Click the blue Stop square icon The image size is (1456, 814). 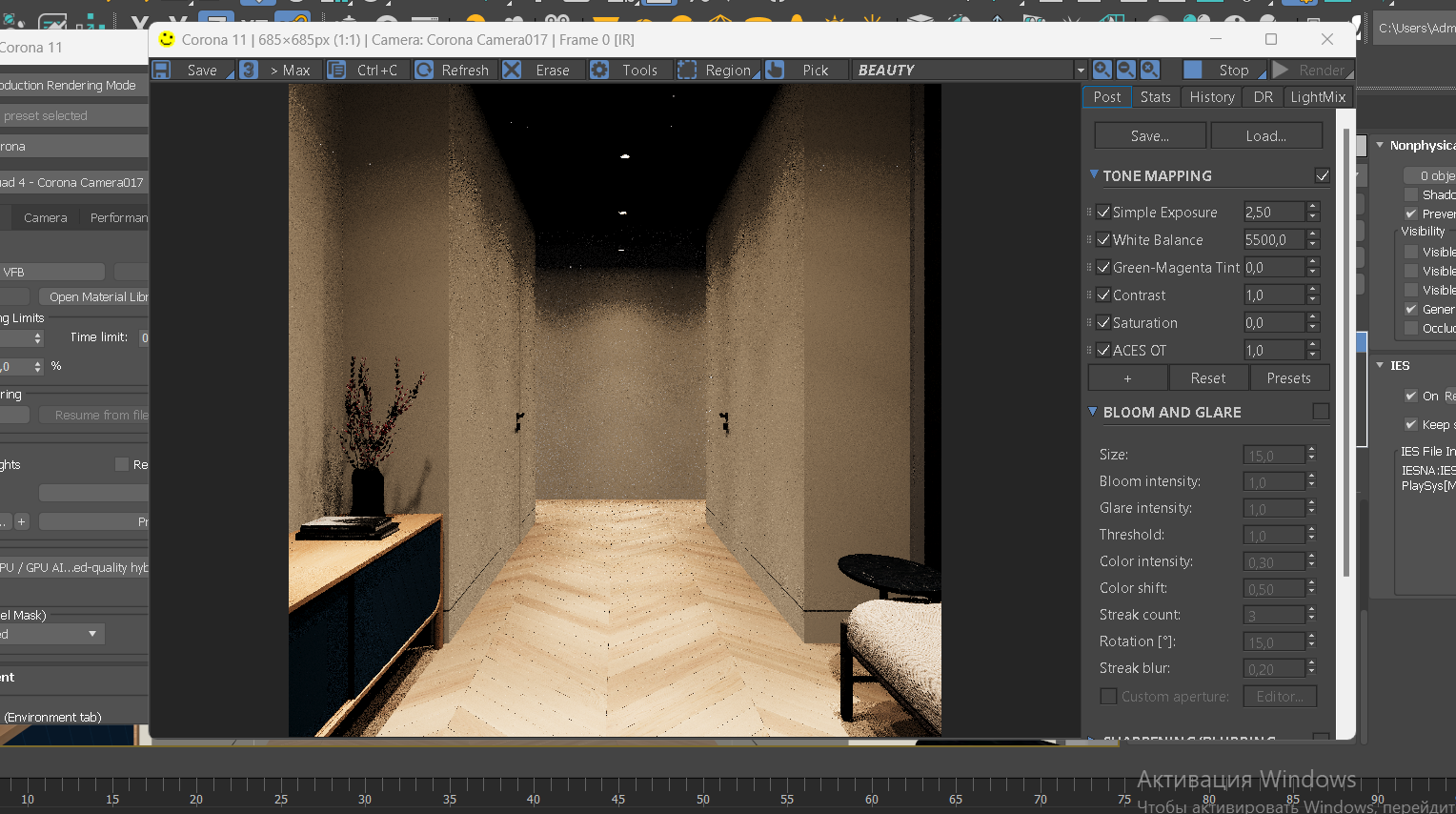point(1192,70)
